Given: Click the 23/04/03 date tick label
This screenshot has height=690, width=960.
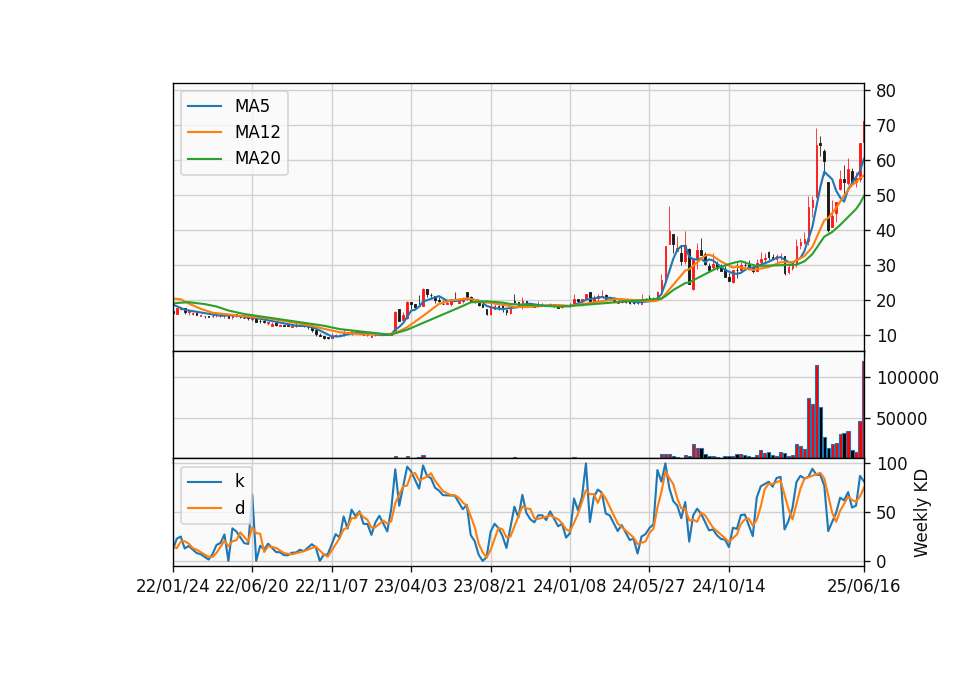Looking at the screenshot, I should click(410, 586).
